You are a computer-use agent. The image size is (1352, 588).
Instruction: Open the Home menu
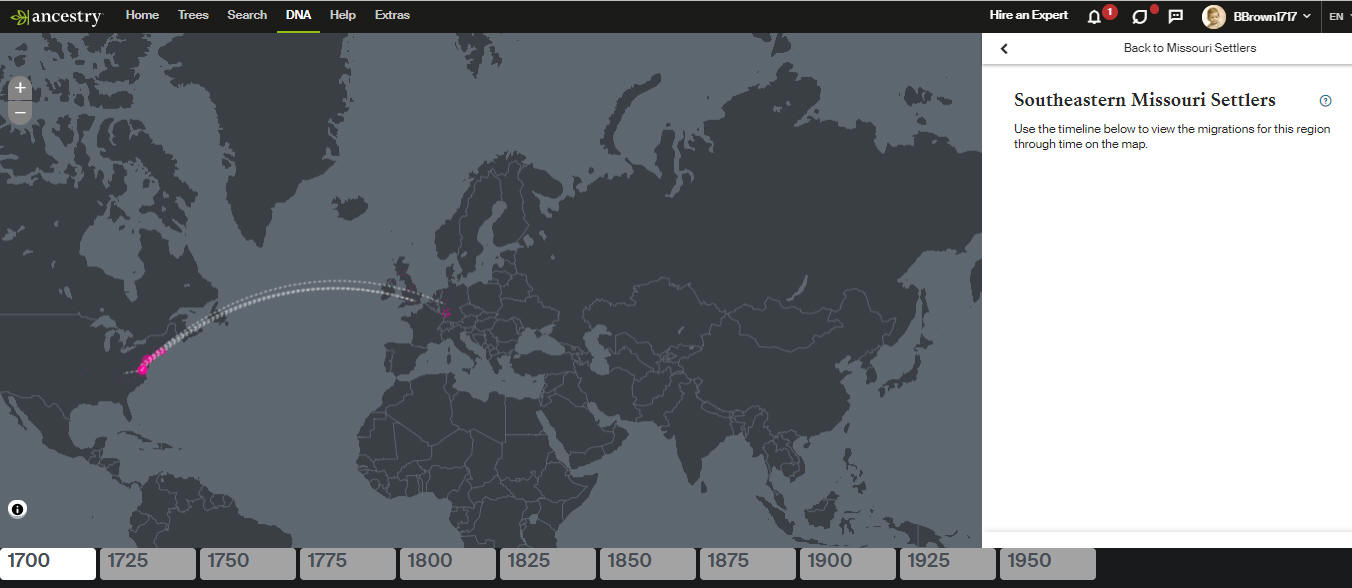pos(142,15)
